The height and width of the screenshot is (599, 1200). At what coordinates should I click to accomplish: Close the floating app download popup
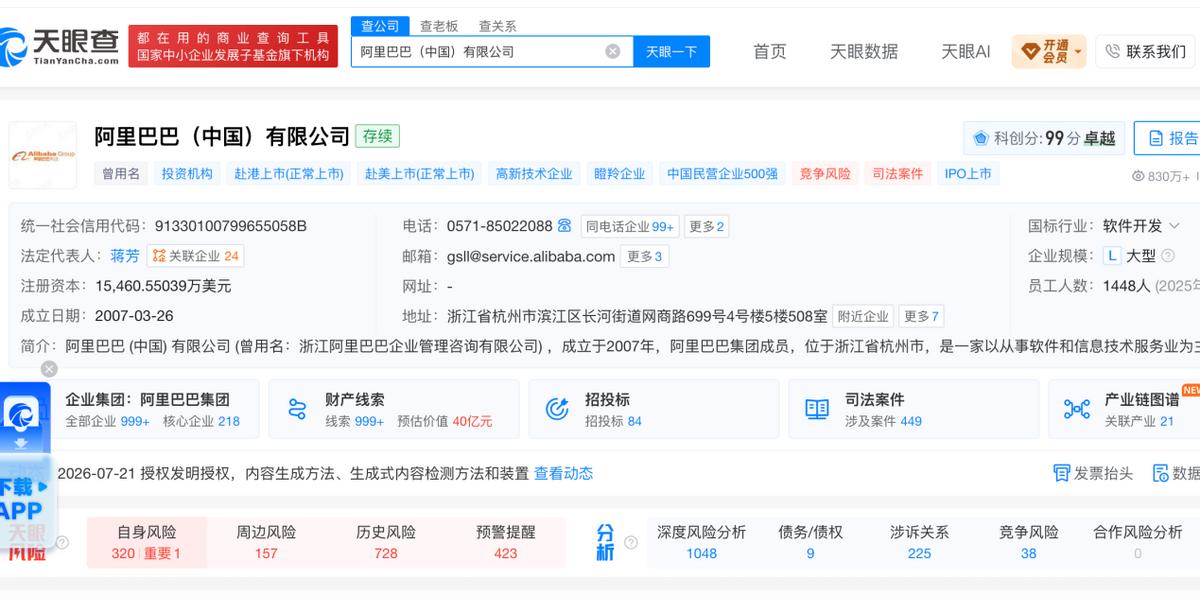[49, 369]
